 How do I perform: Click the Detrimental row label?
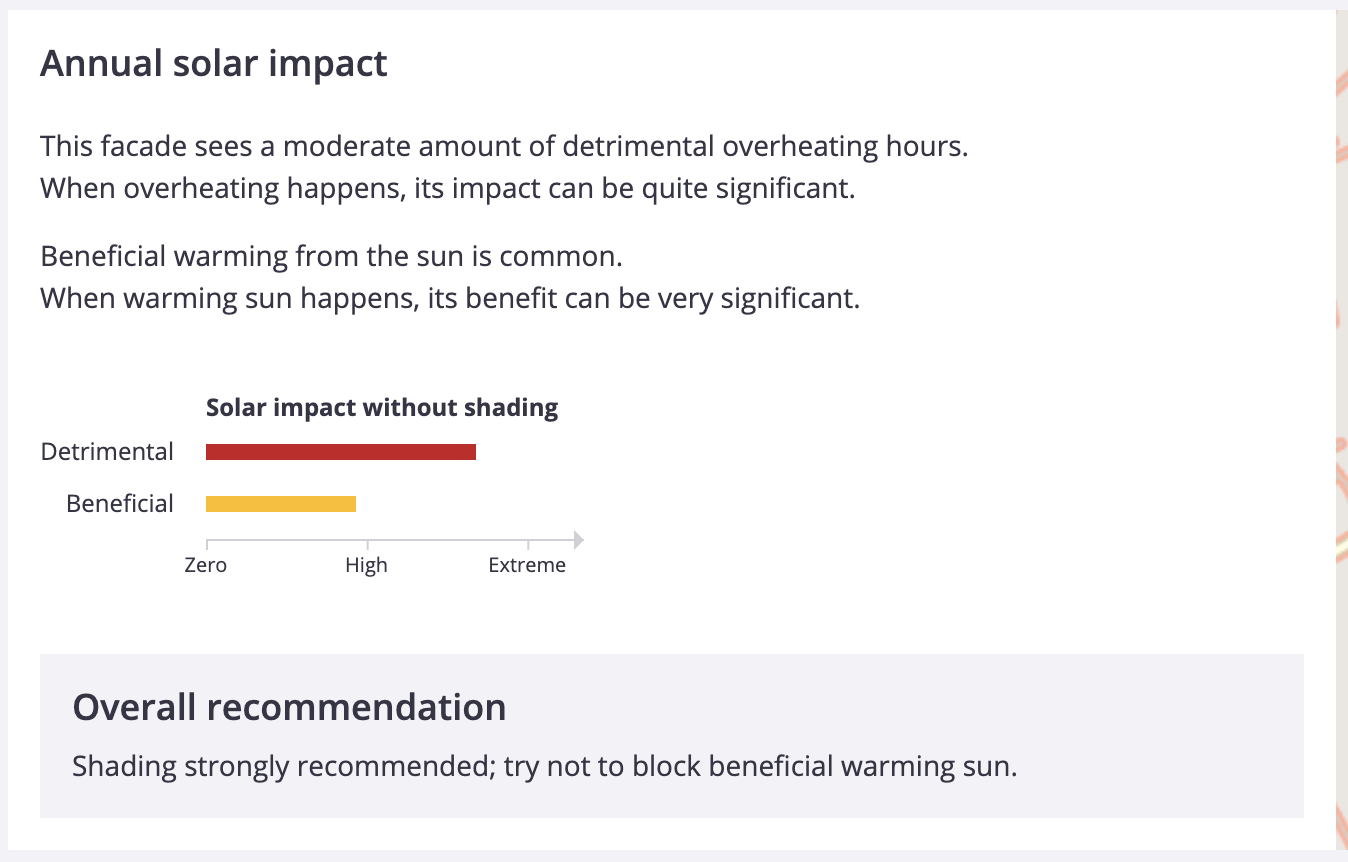pos(107,452)
